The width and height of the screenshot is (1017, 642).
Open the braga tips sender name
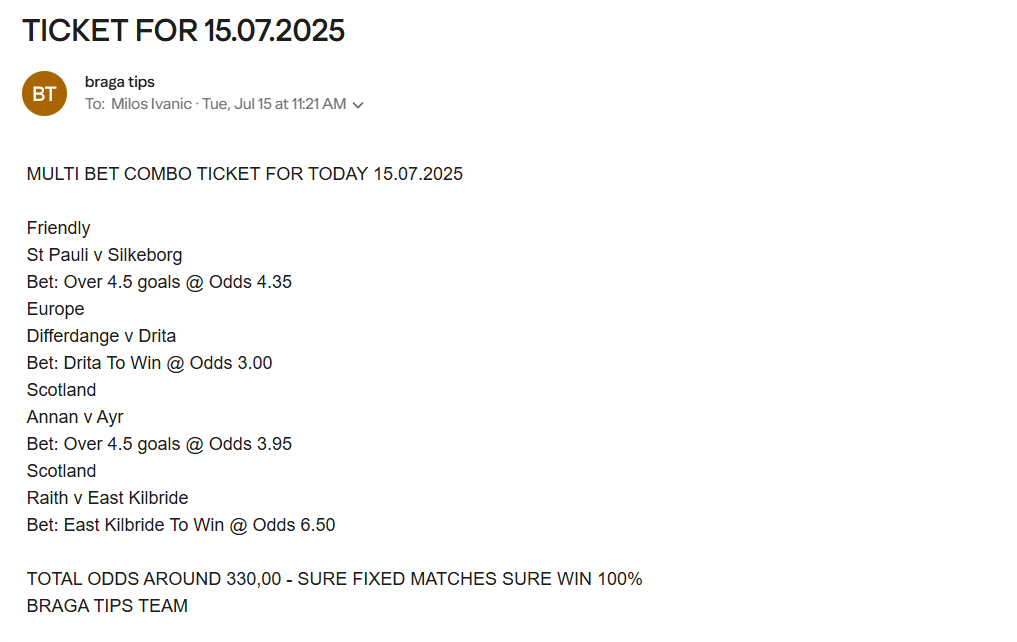pyautogui.click(x=120, y=82)
